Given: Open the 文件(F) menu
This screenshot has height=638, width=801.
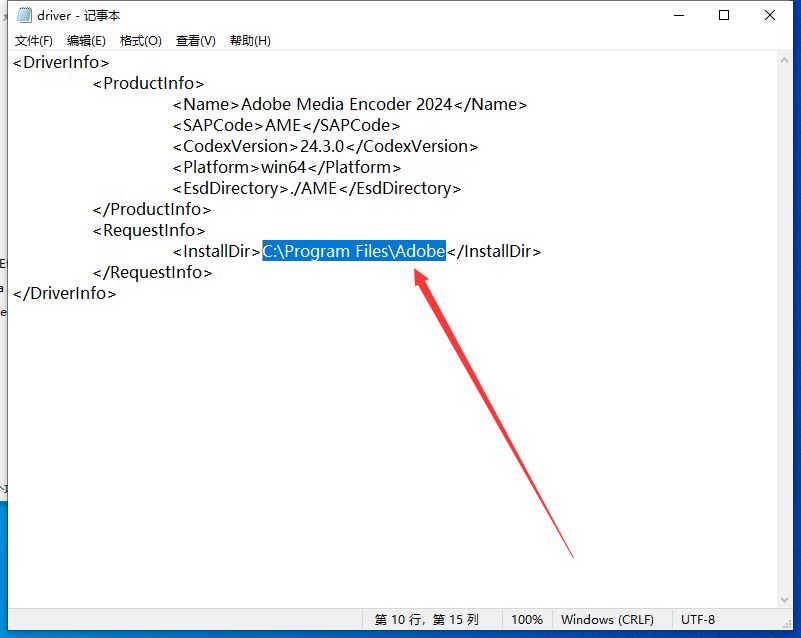Looking at the screenshot, I should pos(34,41).
